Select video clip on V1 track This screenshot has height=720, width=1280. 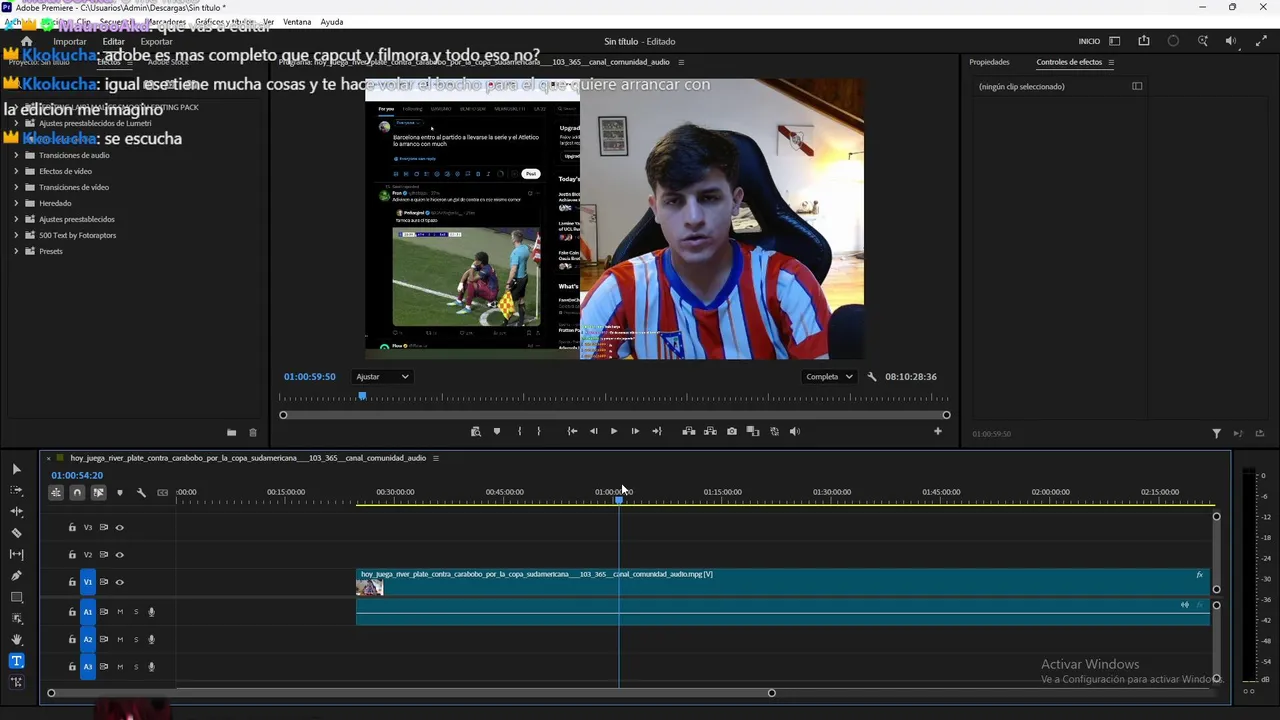[x=783, y=582]
